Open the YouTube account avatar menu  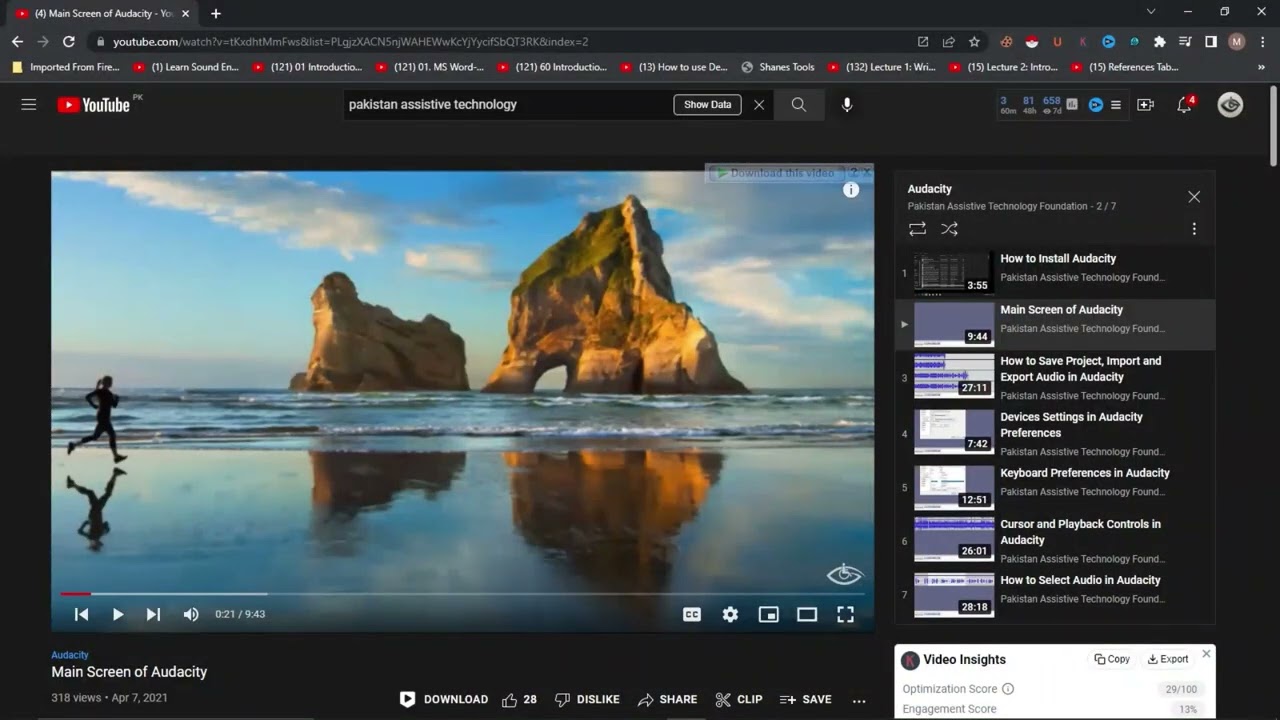(x=1230, y=104)
